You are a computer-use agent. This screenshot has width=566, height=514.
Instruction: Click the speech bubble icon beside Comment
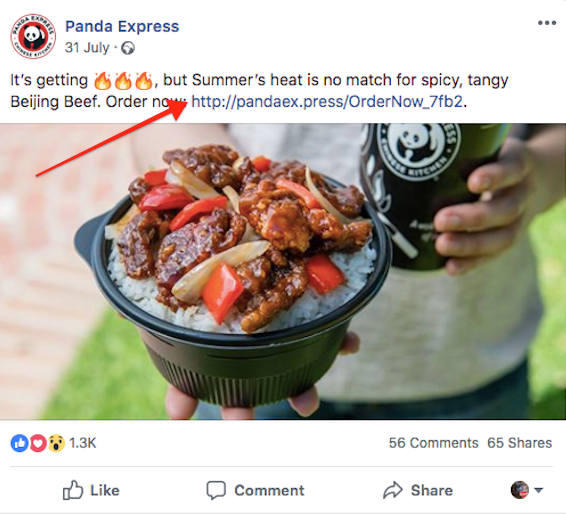[216, 490]
